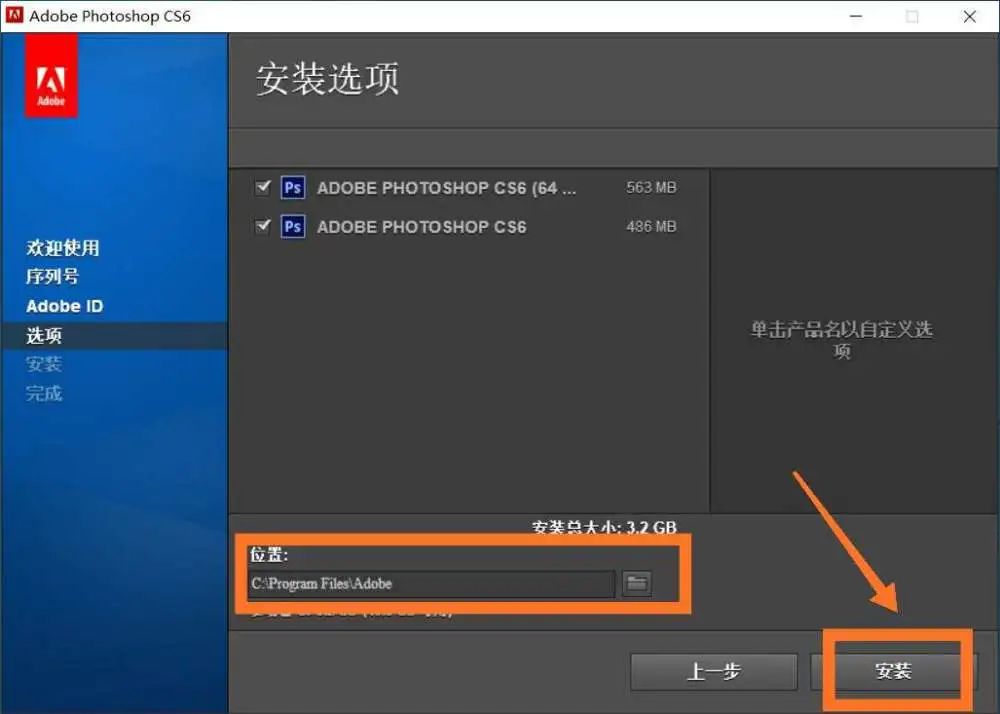Minimize the Adobe Photoshop CS6 installer window
The width and height of the screenshot is (1000, 714).
click(857, 16)
